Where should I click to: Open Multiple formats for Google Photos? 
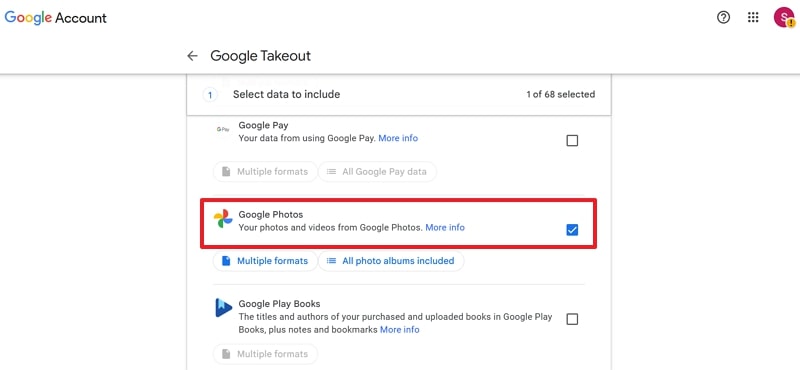tap(265, 261)
